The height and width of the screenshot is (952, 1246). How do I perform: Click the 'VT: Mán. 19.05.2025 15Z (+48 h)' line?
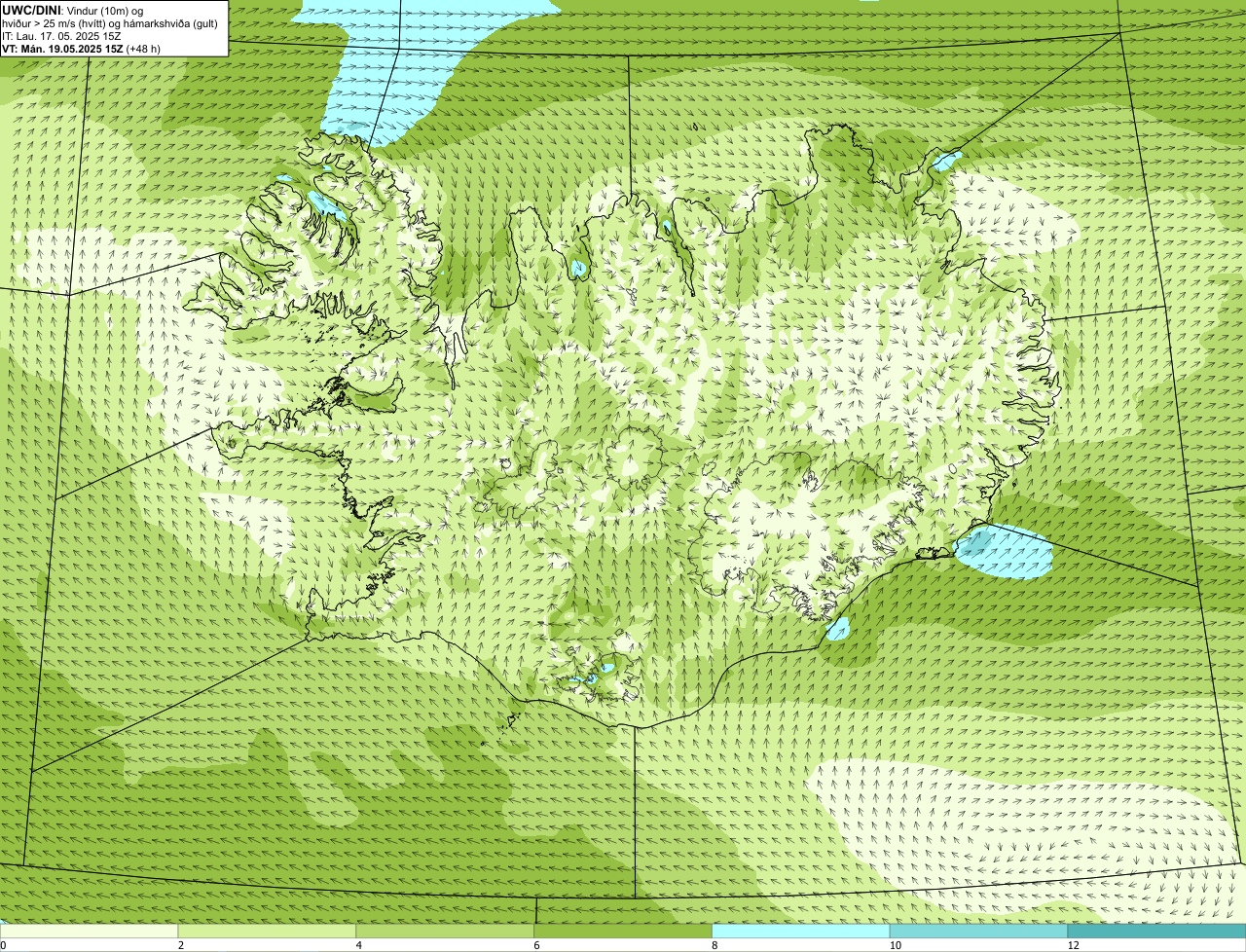point(82,49)
